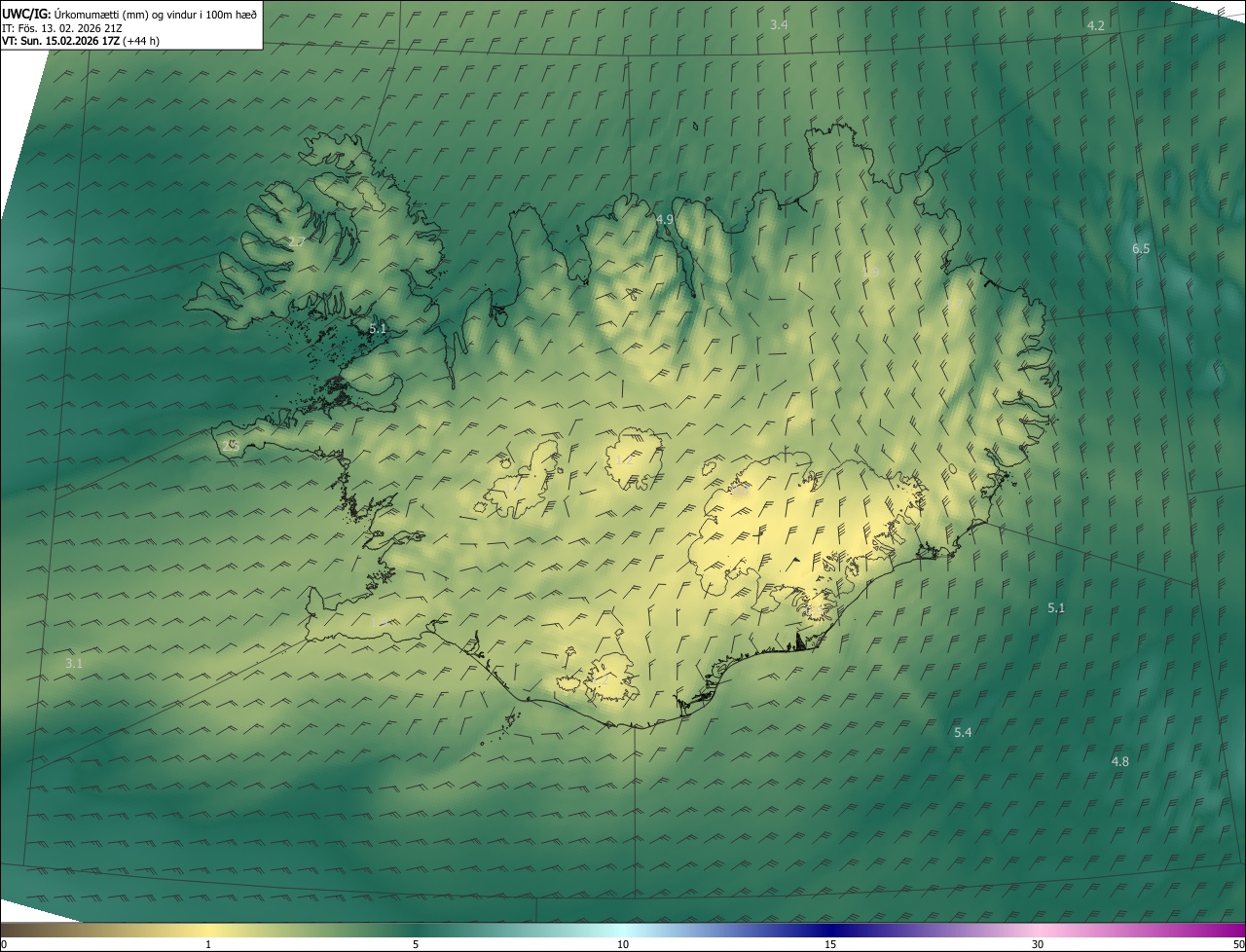Click the "IT: Fös. 13. 02. 2026 21Z" line
The height and width of the screenshot is (952, 1246).
61,27
